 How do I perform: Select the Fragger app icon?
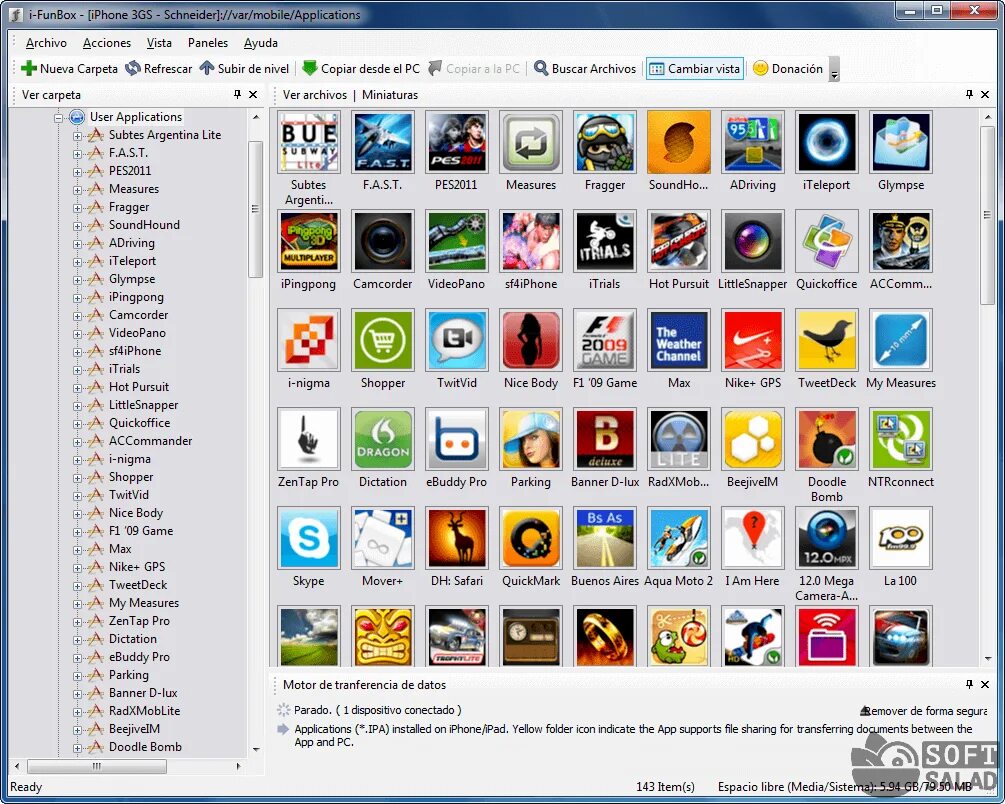(604, 142)
